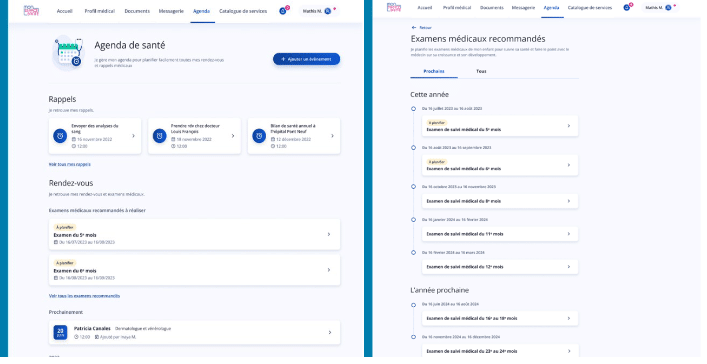This screenshot has width=707, height=364.
Task: Click the notification bell in right header
Action: (626, 8)
